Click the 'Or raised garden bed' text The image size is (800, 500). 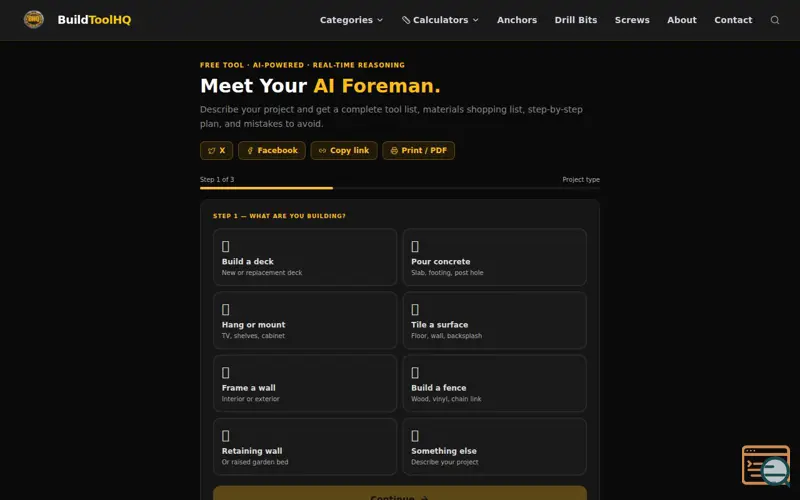[255, 462]
